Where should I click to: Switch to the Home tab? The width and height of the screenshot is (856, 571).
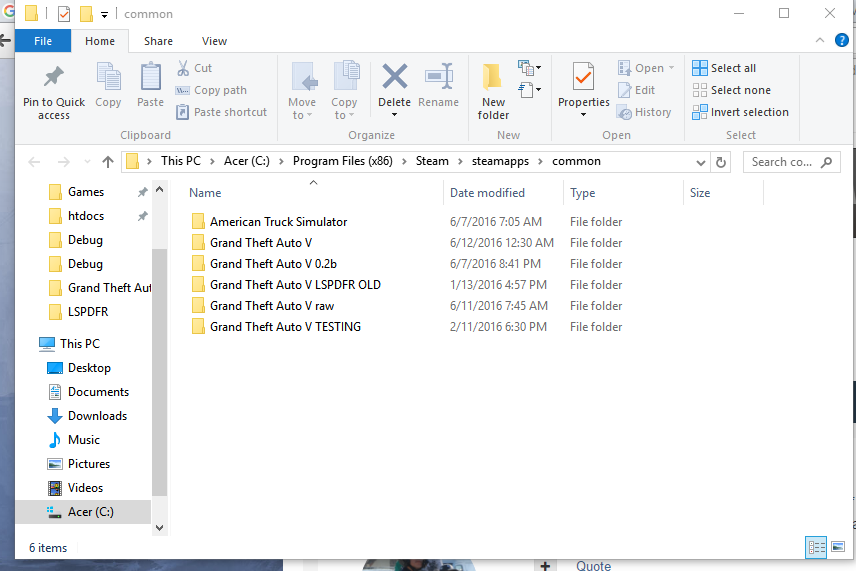[x=100, y=41]
